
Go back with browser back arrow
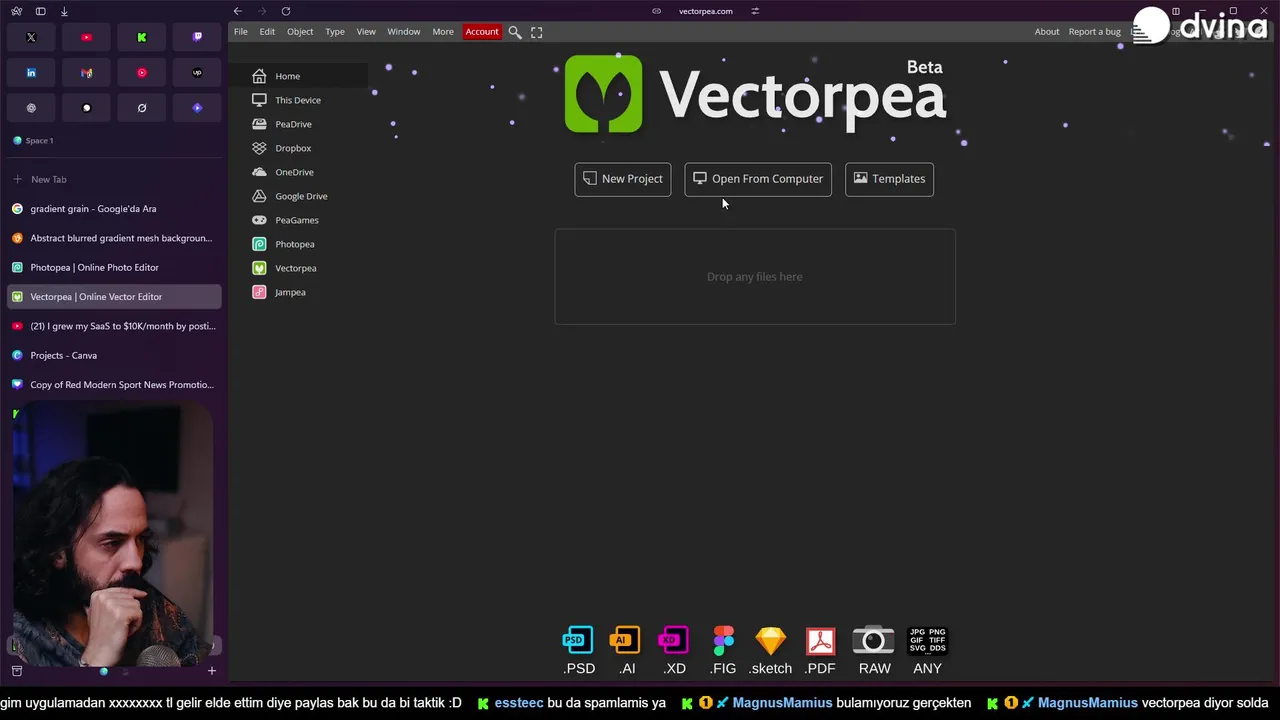click(238, 11)
